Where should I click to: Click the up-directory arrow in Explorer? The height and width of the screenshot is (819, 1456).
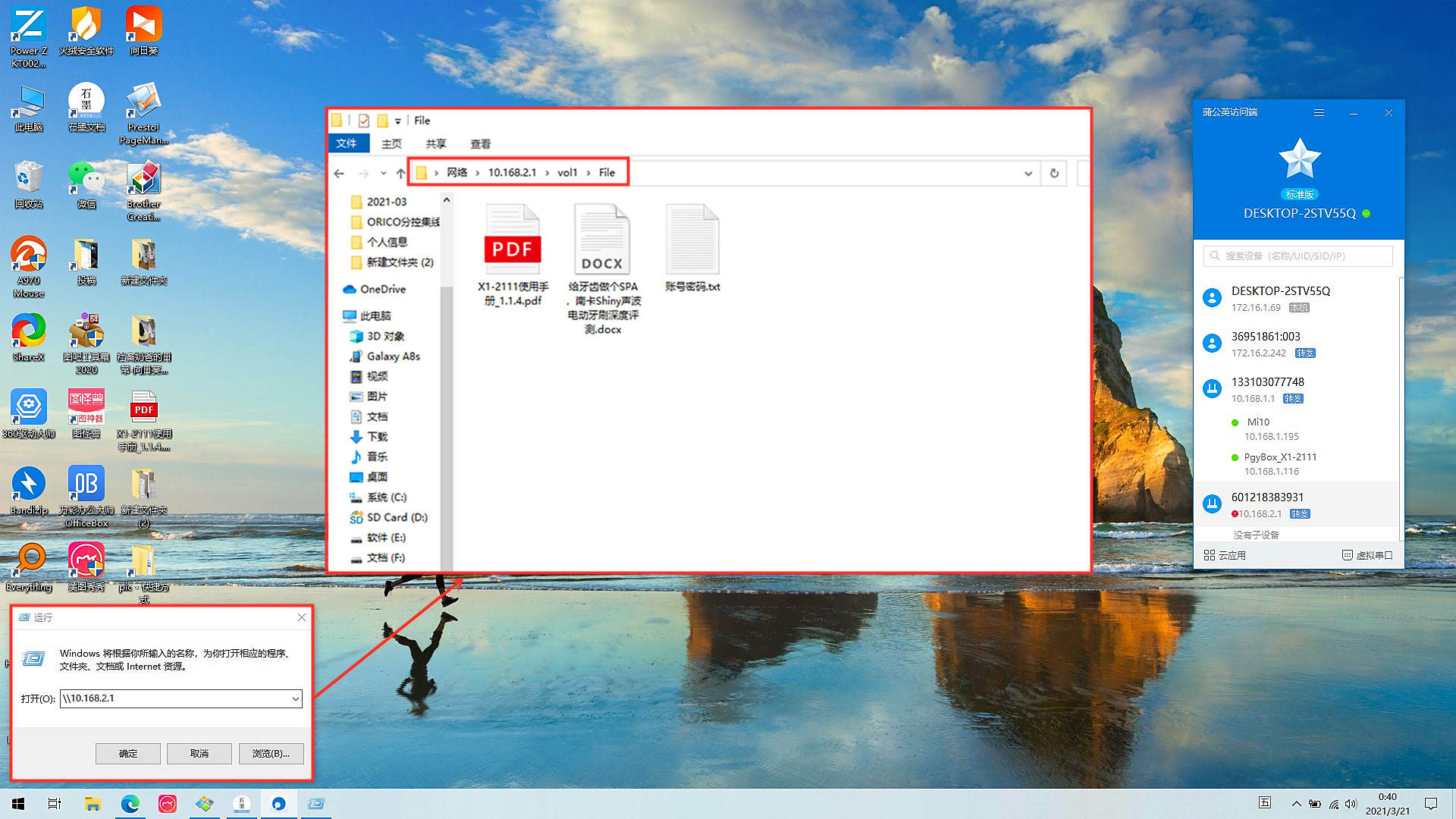tap(400, 173)
